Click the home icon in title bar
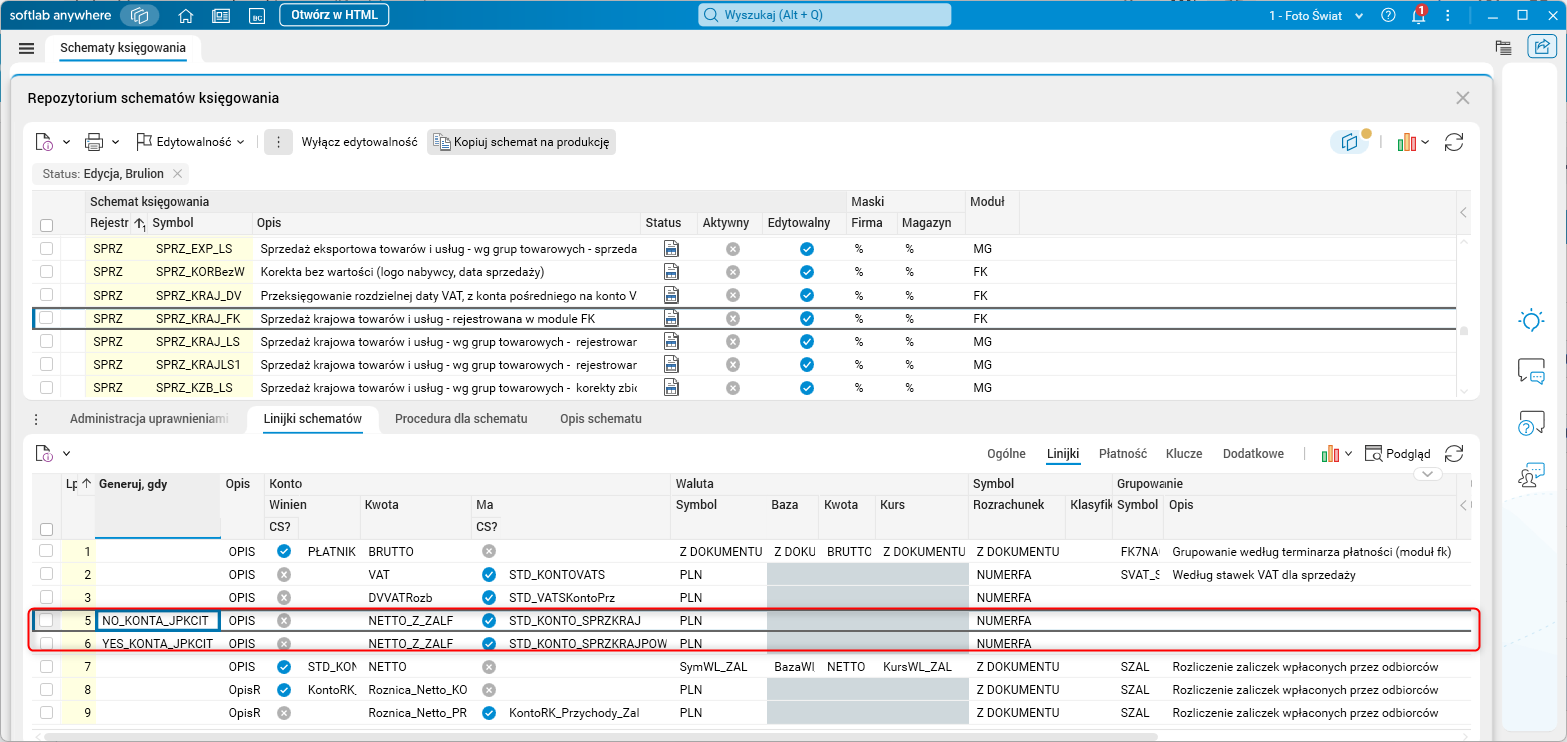Viewport: 1567px width, 742px height. [185, 16]
